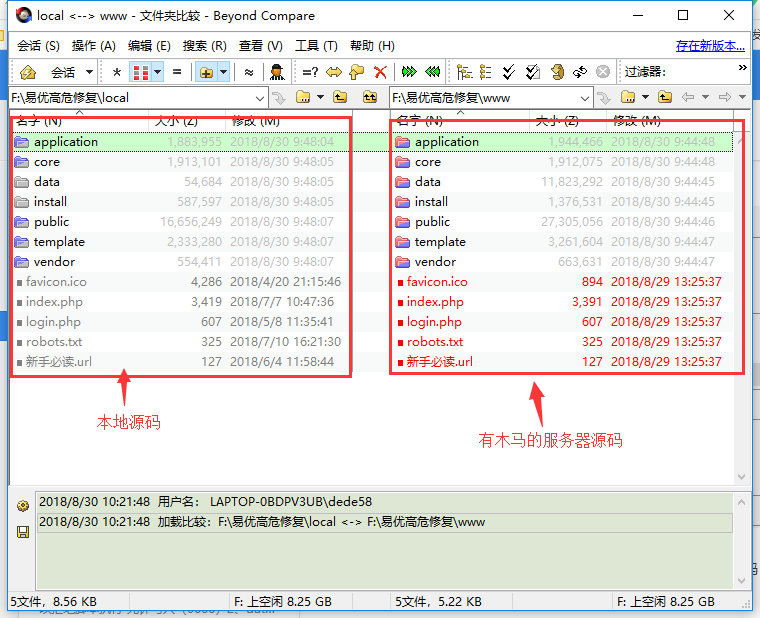This screenshot has width=760, height=618.
Task: Collapse all folders tree icon
Action: (485, 72)
